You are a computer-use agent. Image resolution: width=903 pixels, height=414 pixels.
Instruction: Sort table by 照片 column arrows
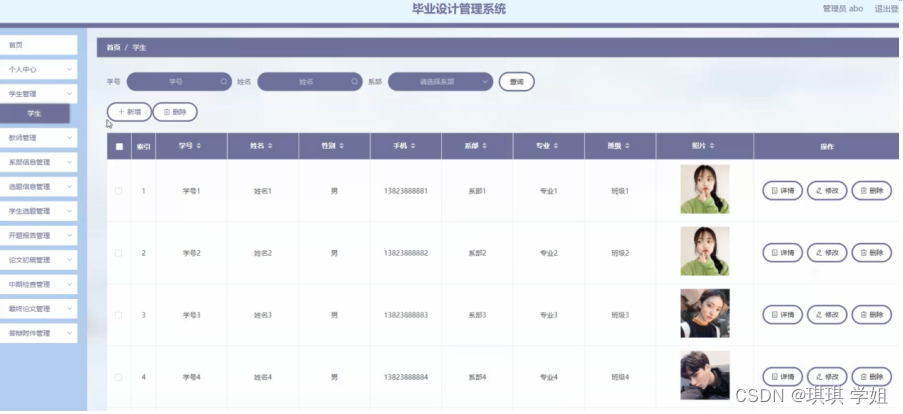[712, 146]
